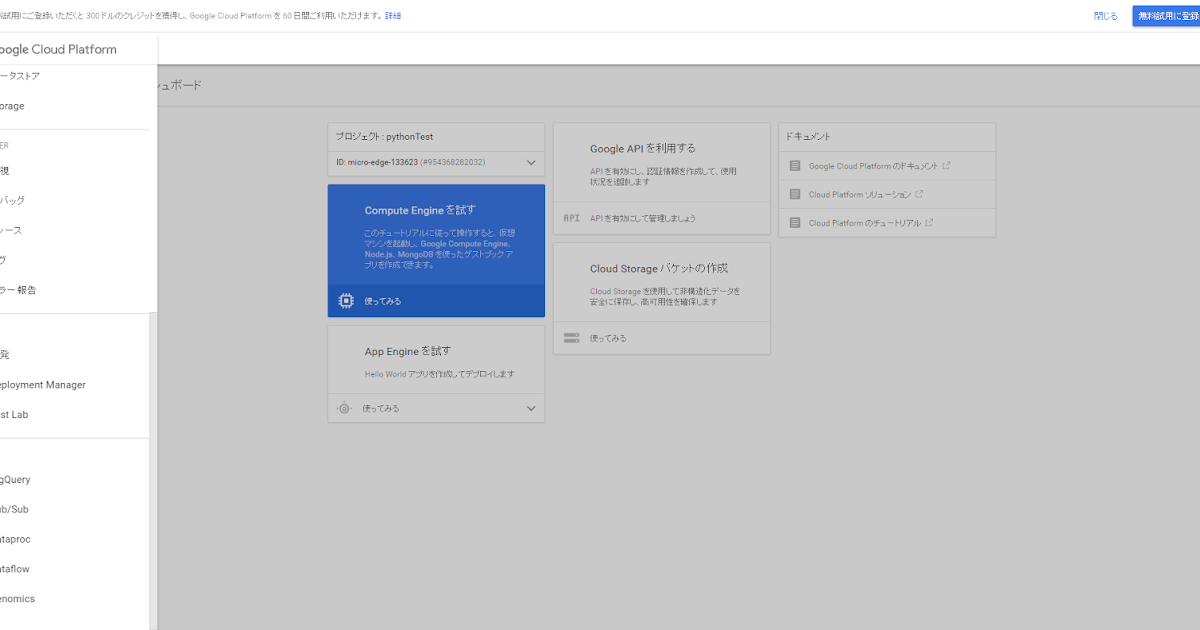Expand the App Engine 使ってみる chevron
This screenshot has width=1200, height=630.
(531, 407)
